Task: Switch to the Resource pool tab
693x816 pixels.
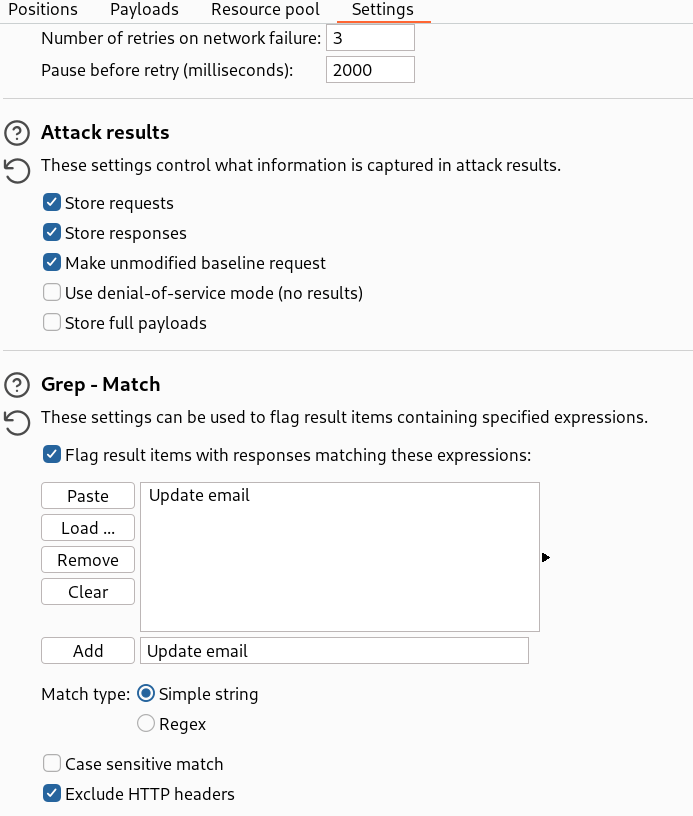Action: pyautogui.click(x=264, y=10)
